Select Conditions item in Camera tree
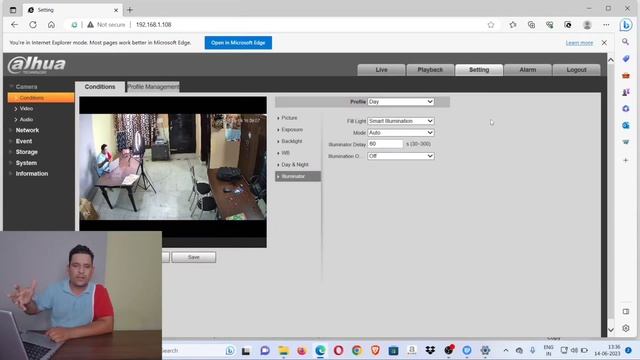This screenshot has width=640, height=360. point(41,98)
